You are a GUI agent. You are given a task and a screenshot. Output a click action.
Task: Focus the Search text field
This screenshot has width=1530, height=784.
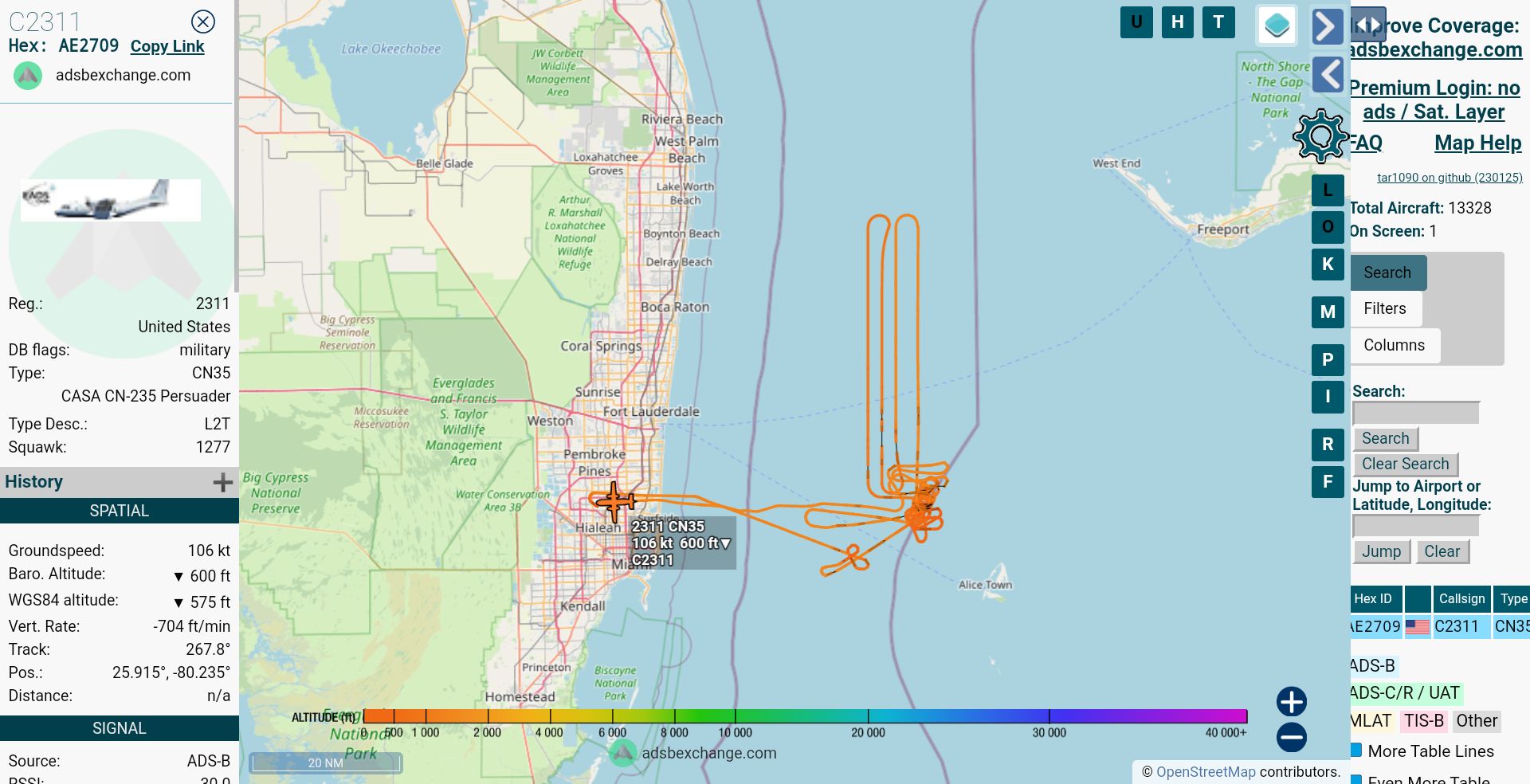(x=1416, y=413)
